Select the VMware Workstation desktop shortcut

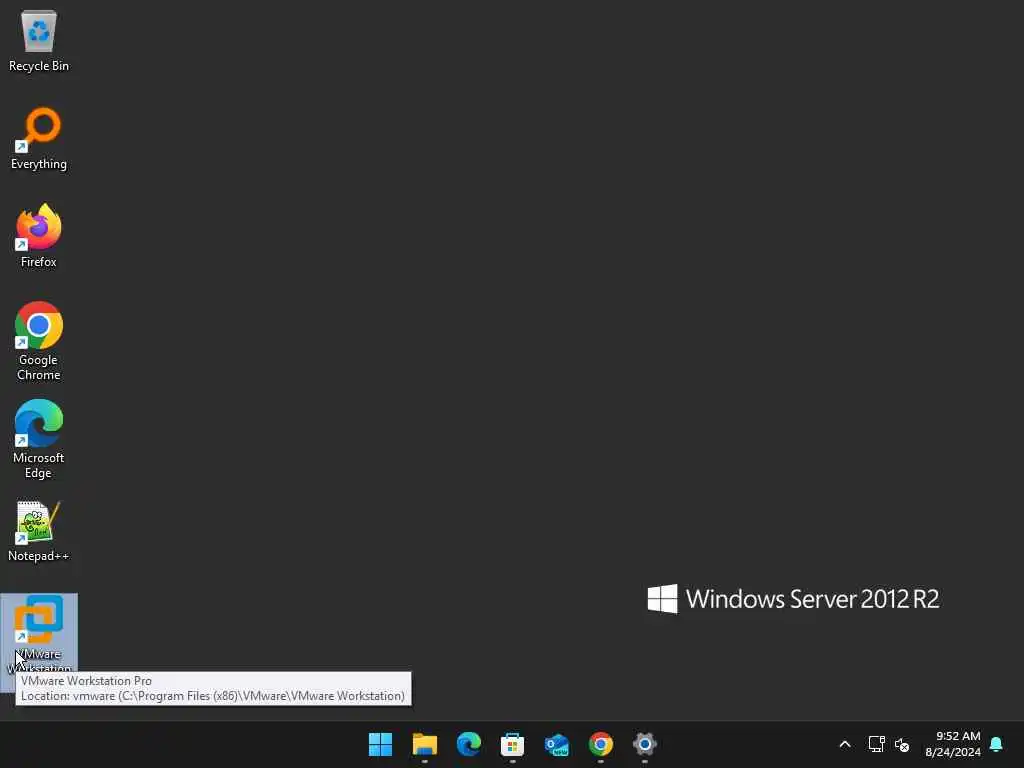[x=39, y=635]
